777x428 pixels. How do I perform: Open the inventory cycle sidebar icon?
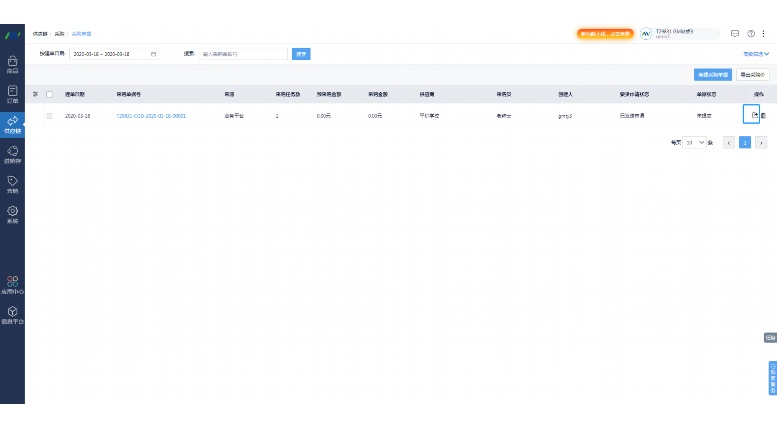pyautogui.click(x=12, y=154)
